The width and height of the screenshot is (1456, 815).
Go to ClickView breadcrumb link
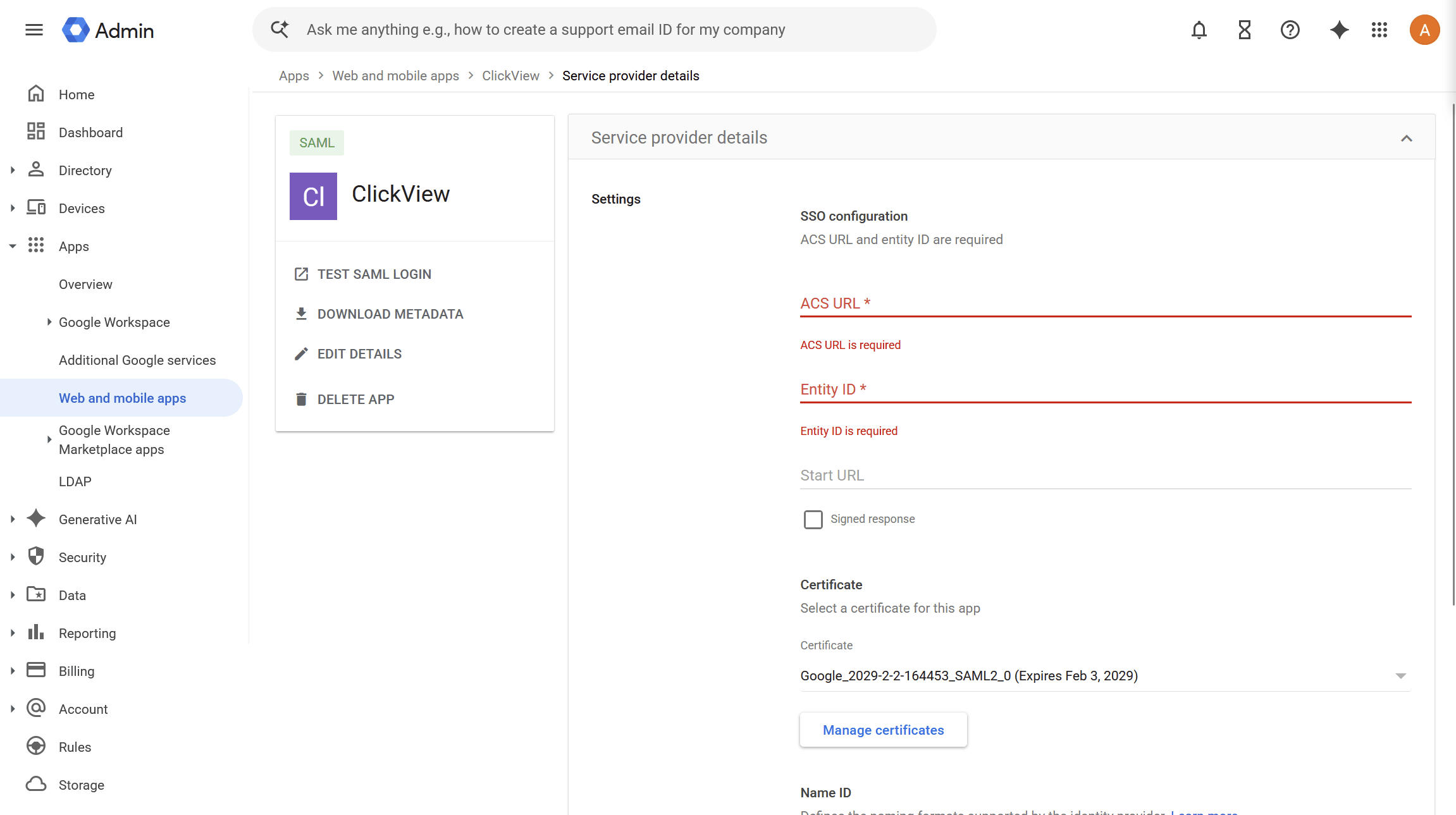pyautogui.click(x=510, y=76)
